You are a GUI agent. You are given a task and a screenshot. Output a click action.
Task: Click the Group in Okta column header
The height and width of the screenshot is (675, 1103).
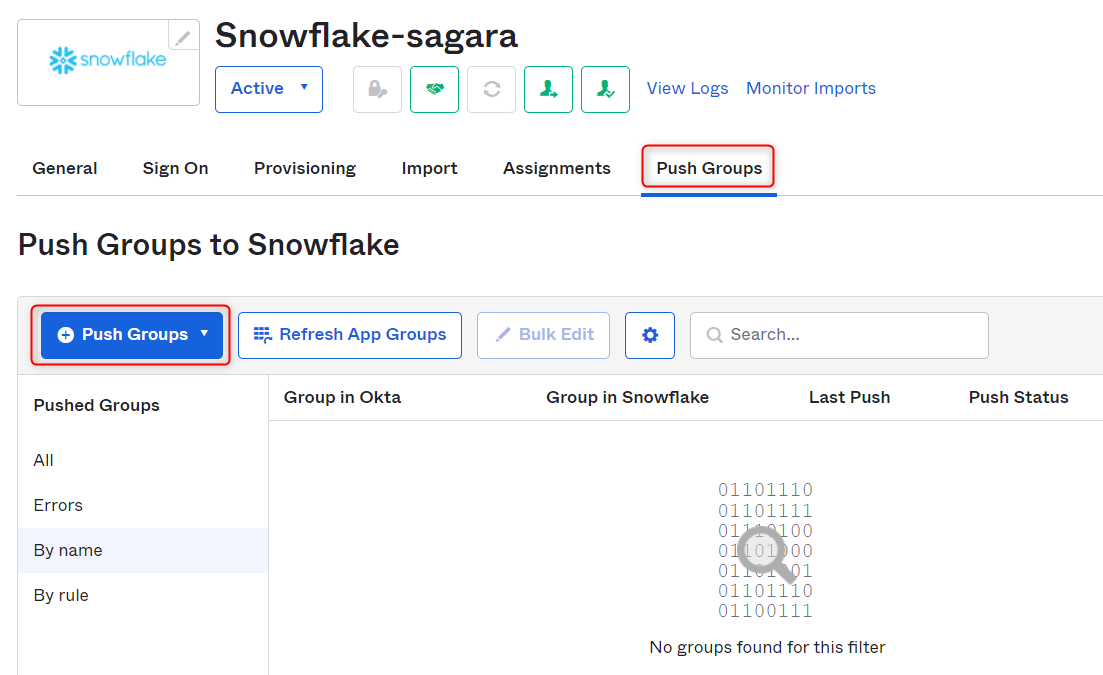point(342,398)
